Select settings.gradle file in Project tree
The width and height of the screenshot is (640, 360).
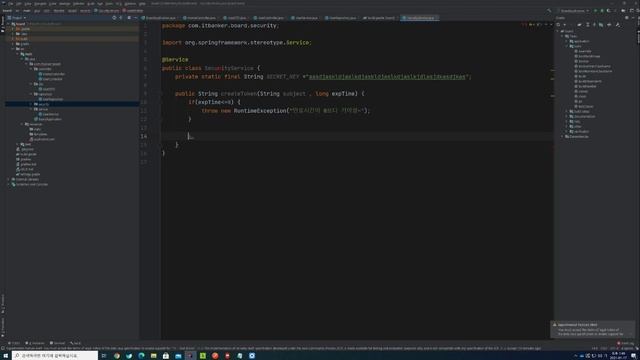point(30,174)
